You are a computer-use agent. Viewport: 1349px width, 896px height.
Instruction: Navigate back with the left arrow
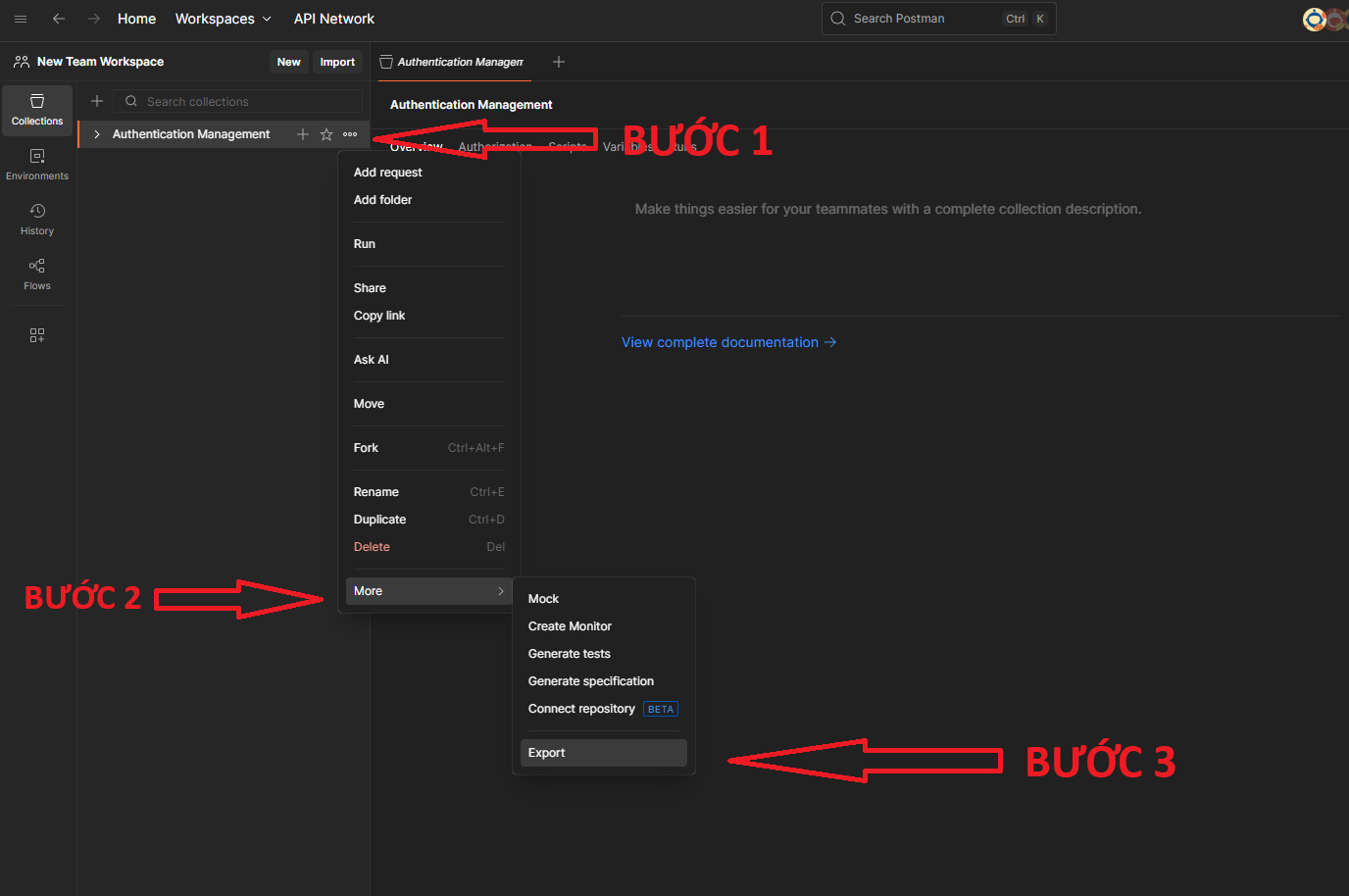(59, 19)
